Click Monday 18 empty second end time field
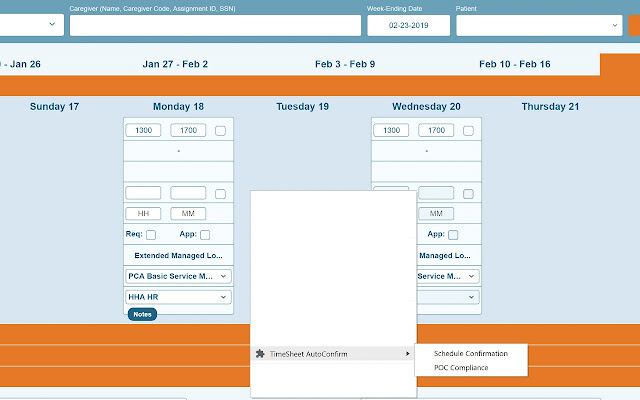Image resolution: width=640 pixels, height=400 pixels. (x=188, y=193)
